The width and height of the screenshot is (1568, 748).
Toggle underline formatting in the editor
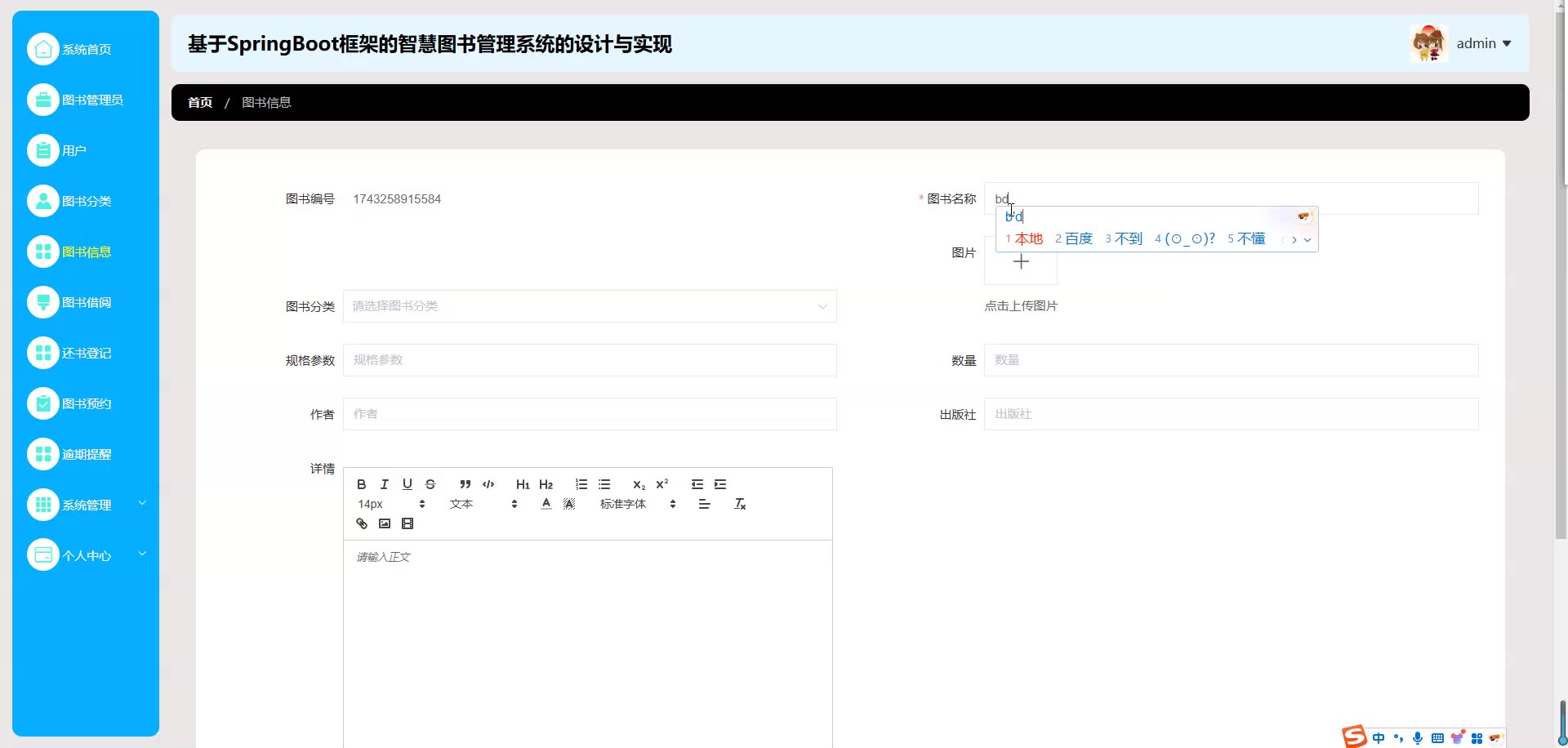pyautogui.click(x=408, y=484)
